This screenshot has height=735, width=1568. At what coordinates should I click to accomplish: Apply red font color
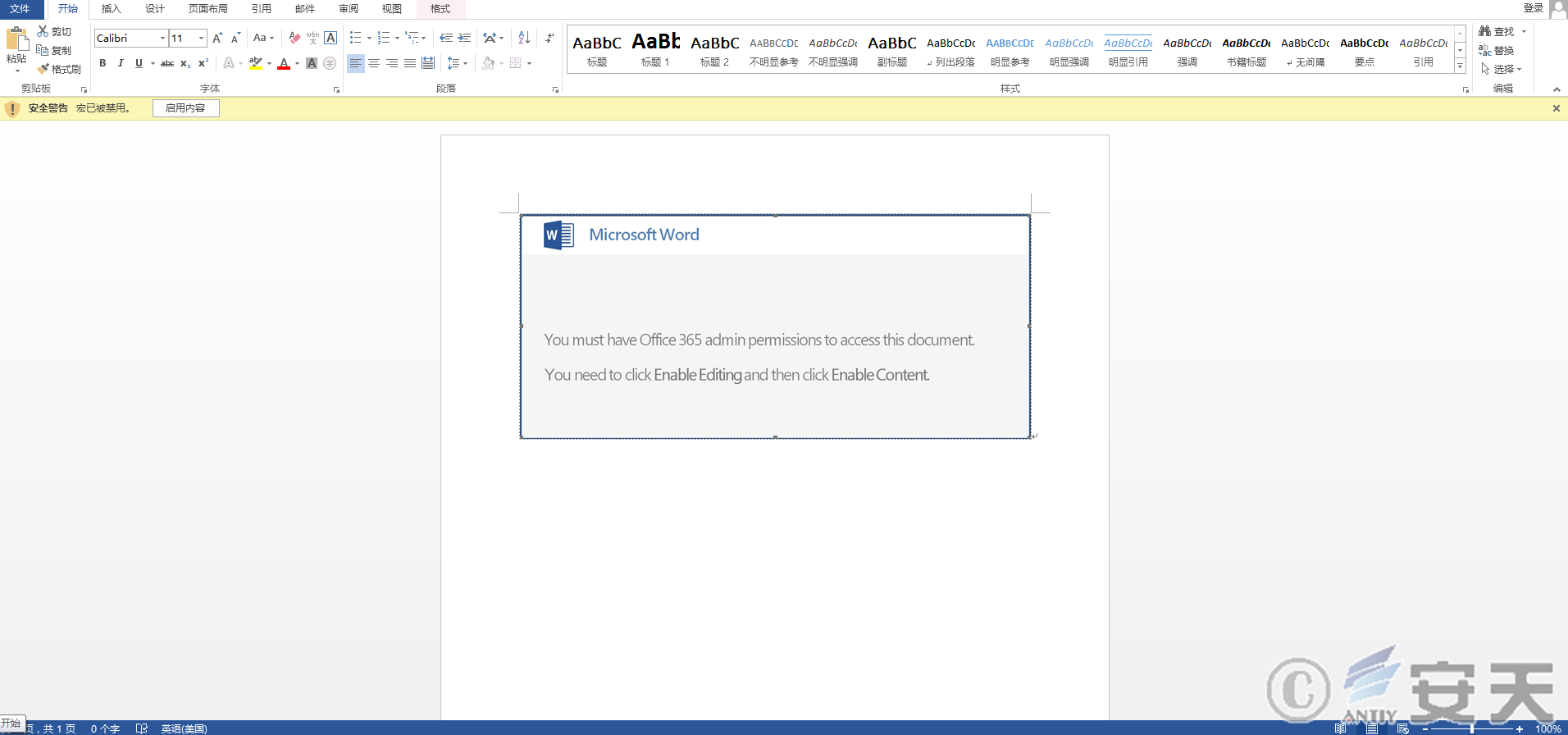(284, 63)
